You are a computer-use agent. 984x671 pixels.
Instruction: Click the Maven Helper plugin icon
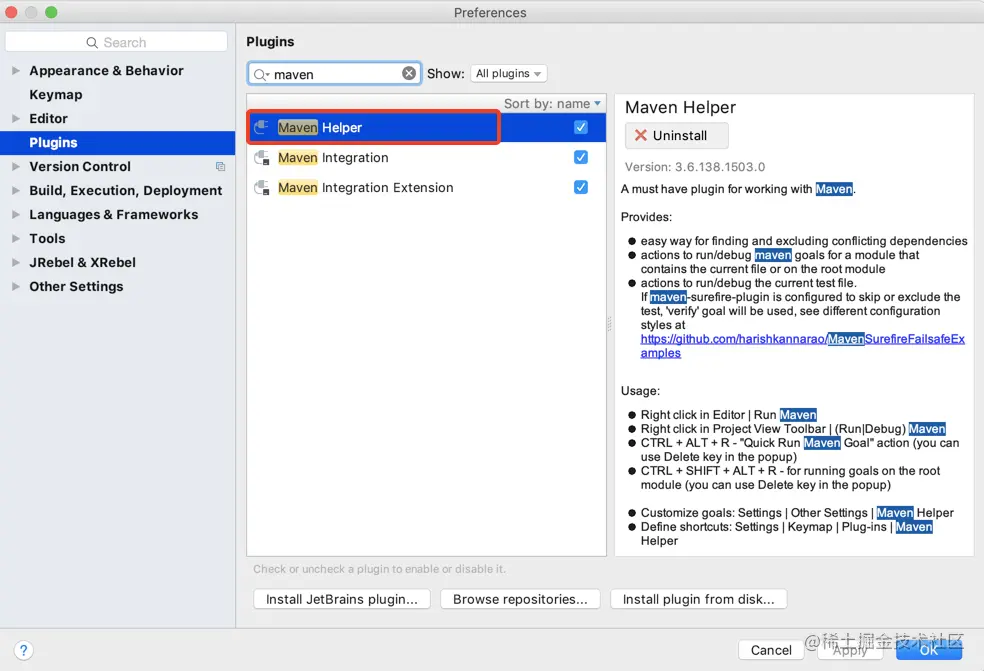(262, 127)
